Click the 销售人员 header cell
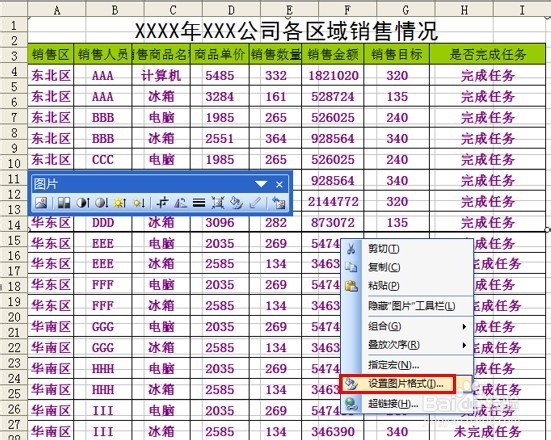551x440 pixels. (x=103, y=54)
